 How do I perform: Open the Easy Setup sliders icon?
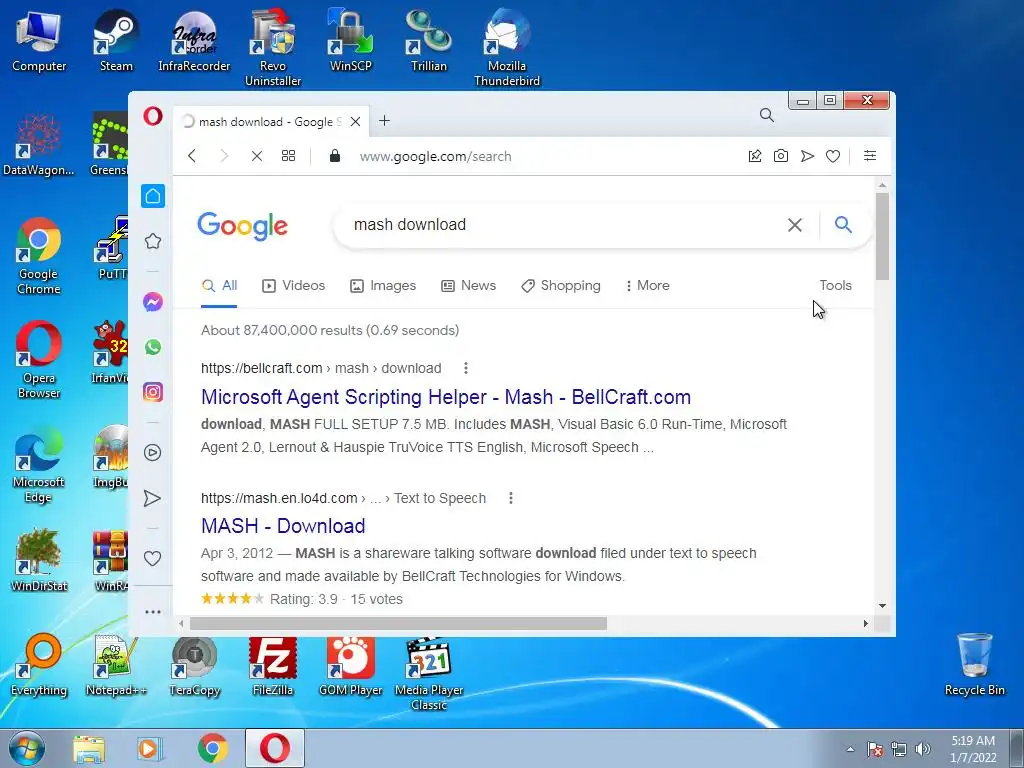(870, 155)
